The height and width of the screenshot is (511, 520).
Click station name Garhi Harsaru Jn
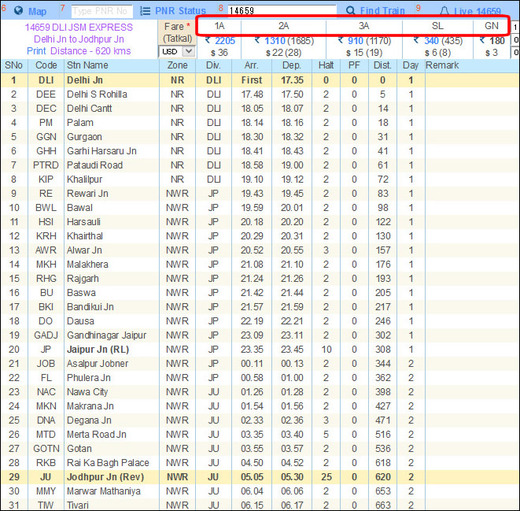pyautogui.click(x=102, y=151)
